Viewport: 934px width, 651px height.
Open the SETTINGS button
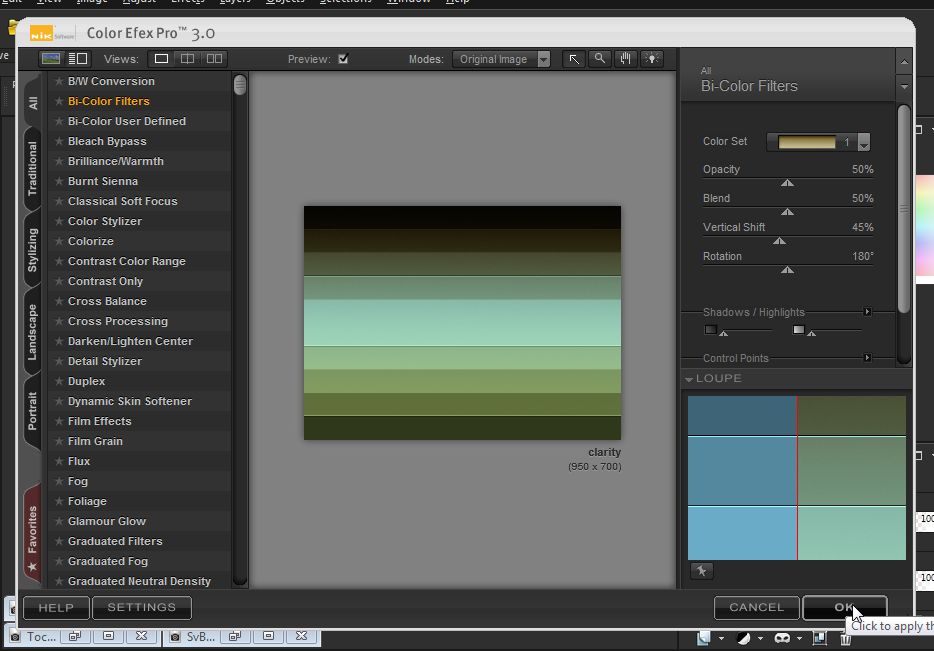tap(142, 608)
